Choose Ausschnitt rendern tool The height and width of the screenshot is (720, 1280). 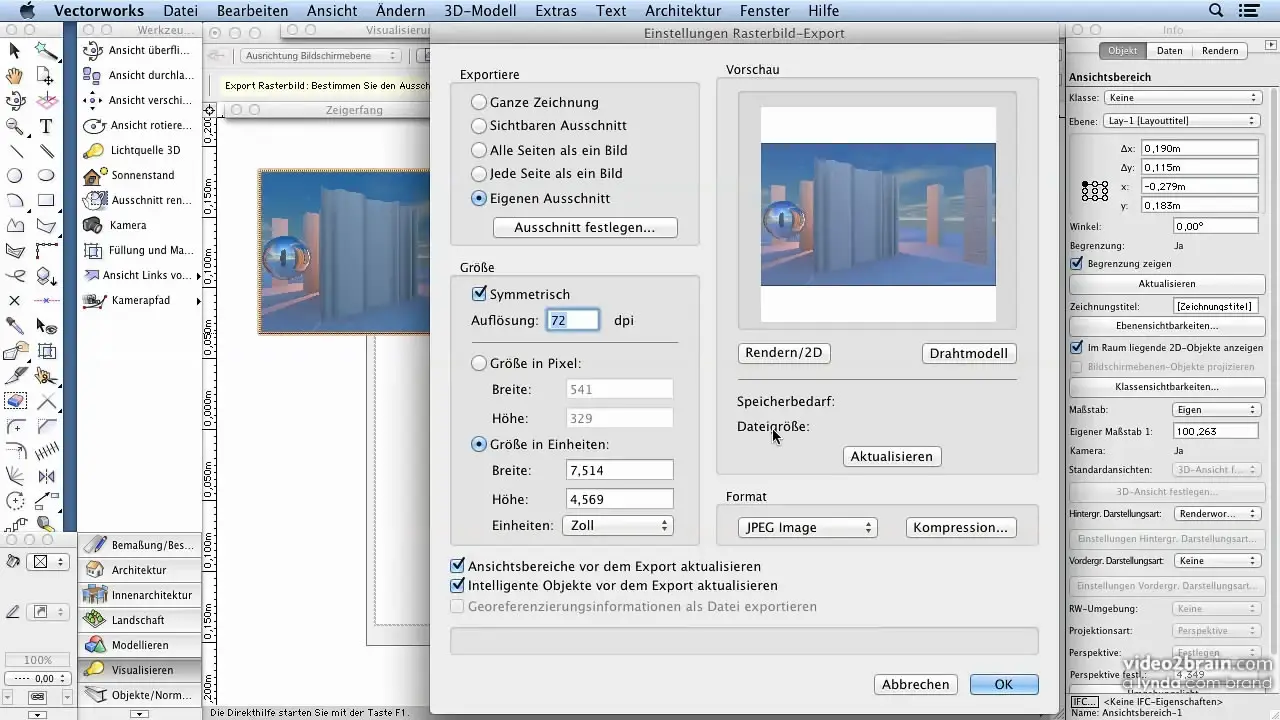tap(138, 200)
